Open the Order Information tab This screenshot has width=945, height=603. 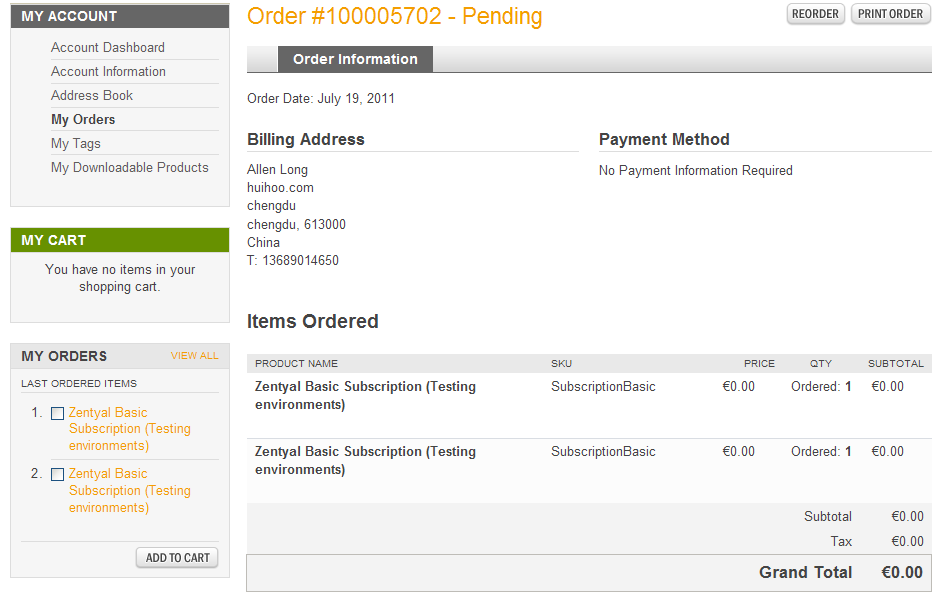[355, 59]
